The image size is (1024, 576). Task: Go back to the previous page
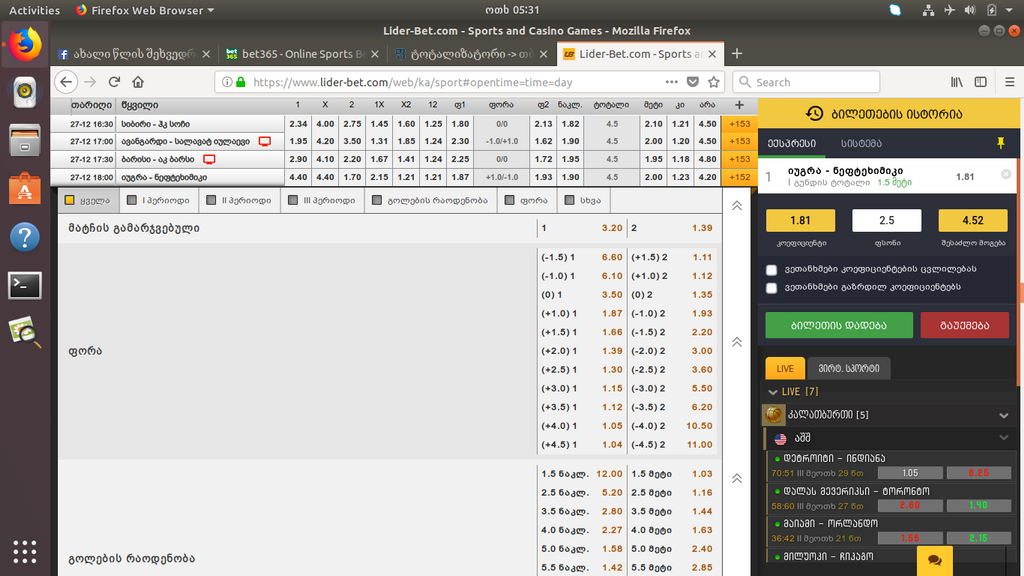coord(66,82)
